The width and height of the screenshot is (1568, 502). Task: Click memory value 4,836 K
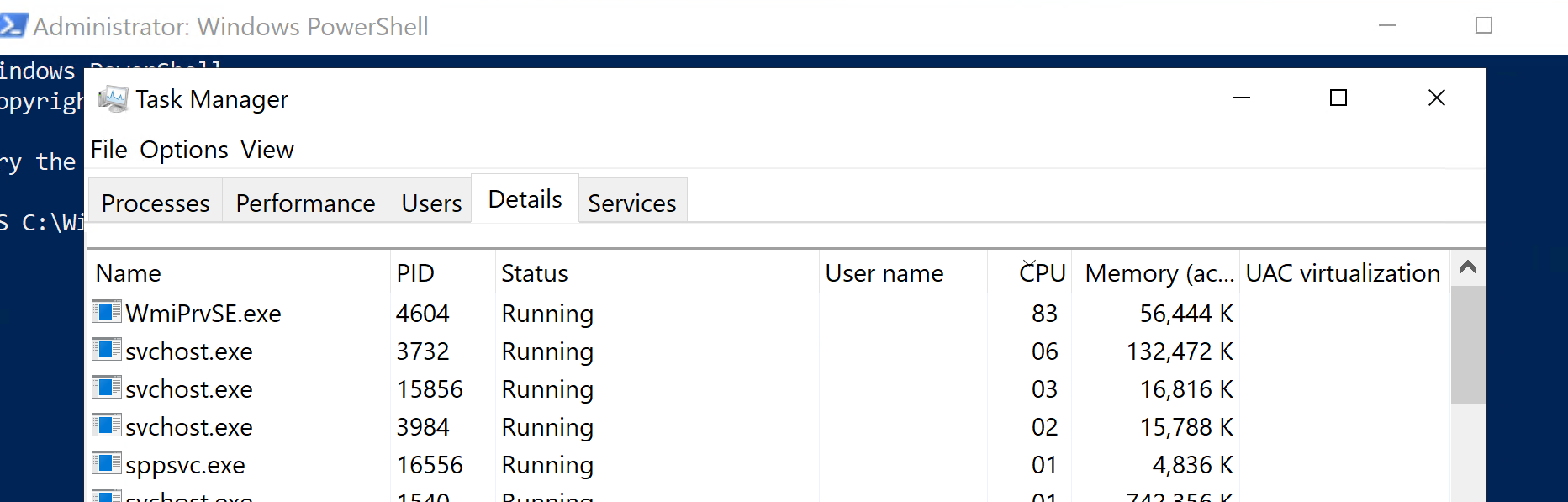[1193, 465]
